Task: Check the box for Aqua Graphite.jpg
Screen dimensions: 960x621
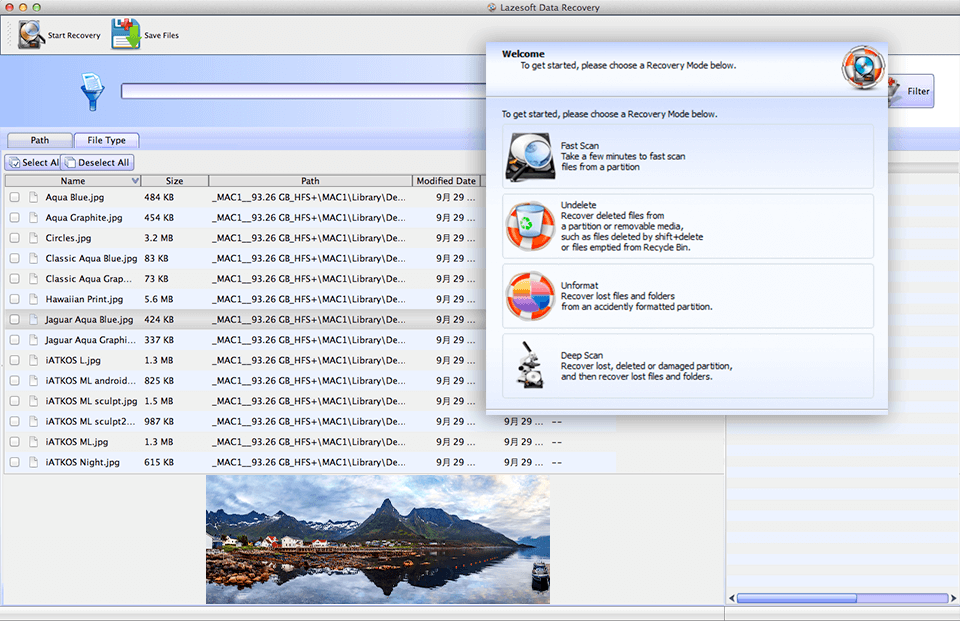Action: [15, 217]
